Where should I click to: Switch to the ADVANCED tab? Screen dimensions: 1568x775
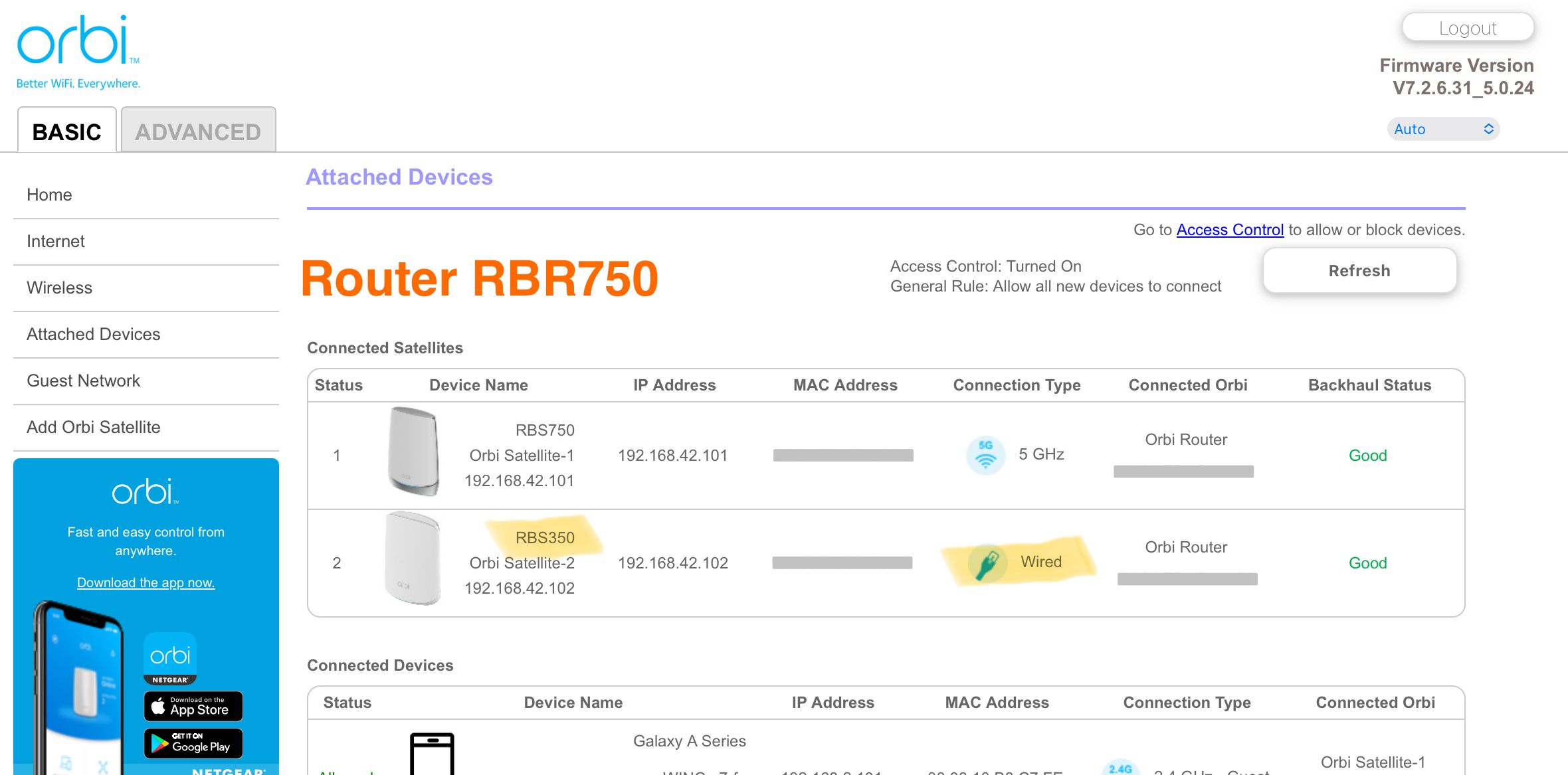coord(198,130)
